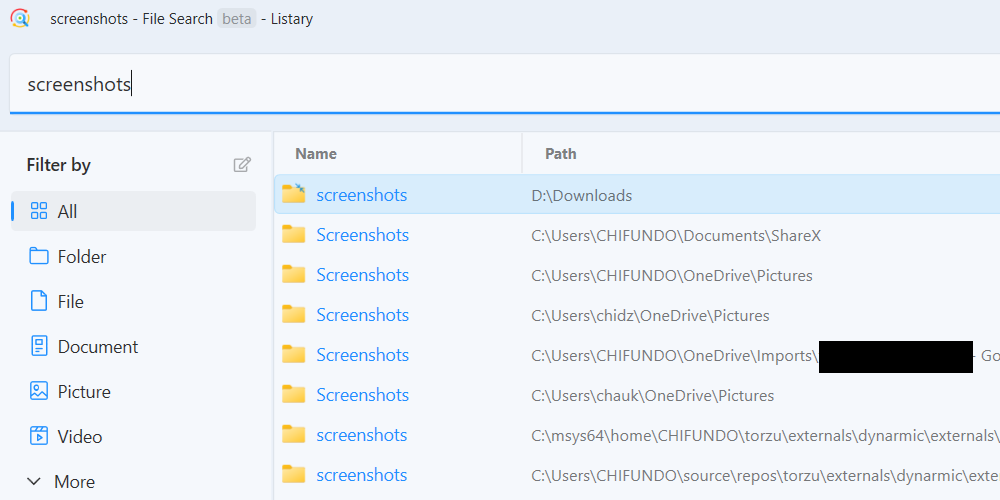The height and width of the screenshot is (500, 1000).
Task: Open Screenshots folder in Documents\ShareX
Action: [362, 235]
